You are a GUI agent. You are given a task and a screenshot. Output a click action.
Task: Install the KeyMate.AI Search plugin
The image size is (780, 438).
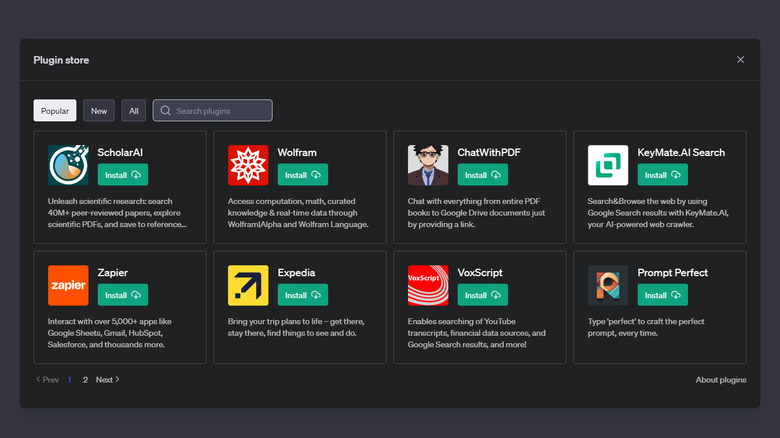click(663, 175)
